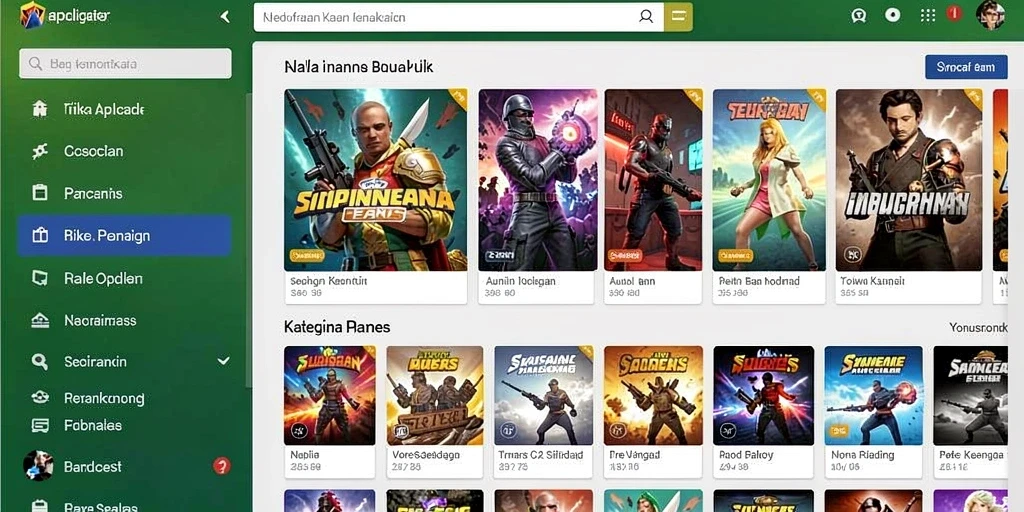Click the red question badge beside Bardcest
This screenshot has height=512, width=1024.
[222, 466]
